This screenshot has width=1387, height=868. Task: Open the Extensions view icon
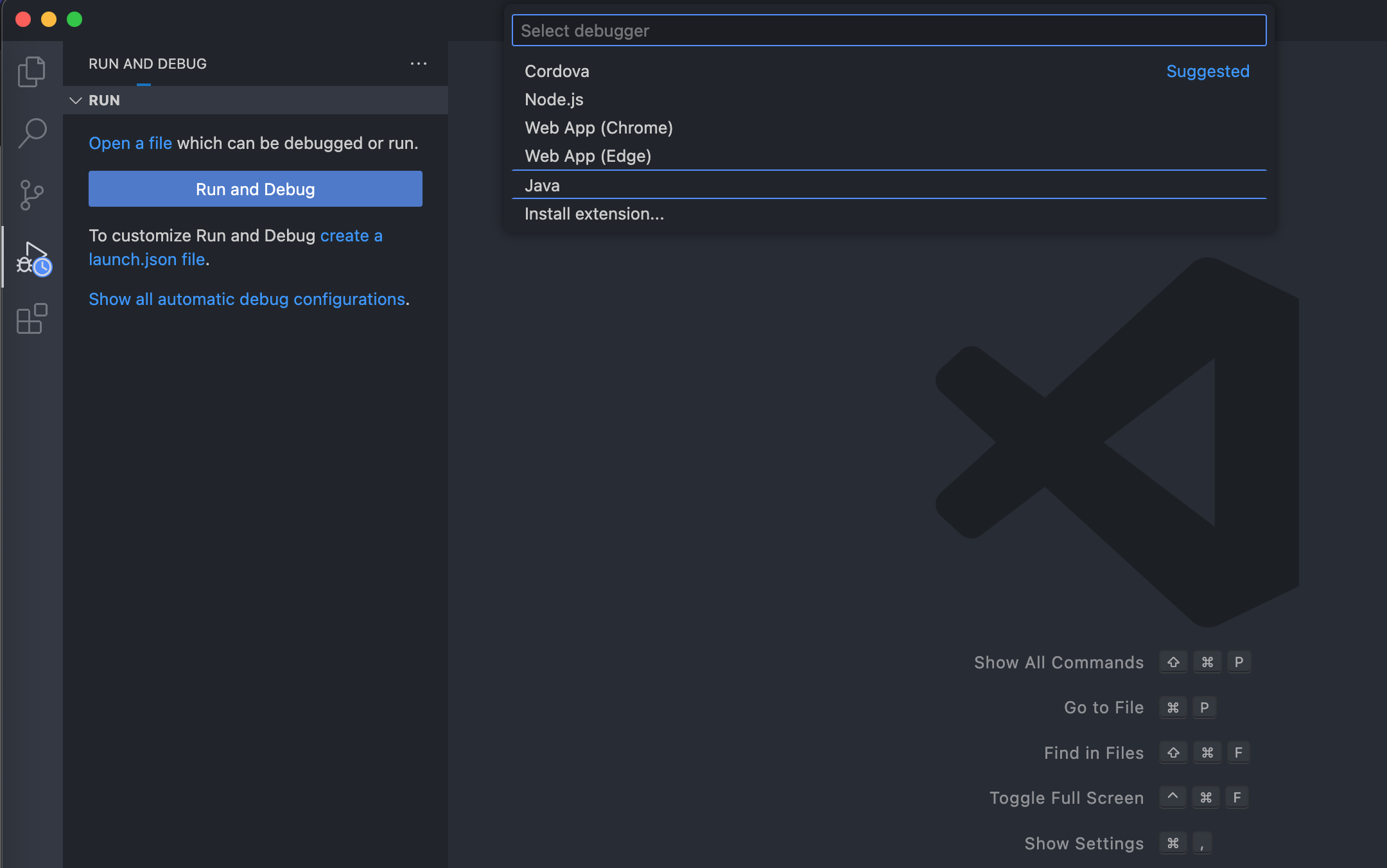(31, 319)
